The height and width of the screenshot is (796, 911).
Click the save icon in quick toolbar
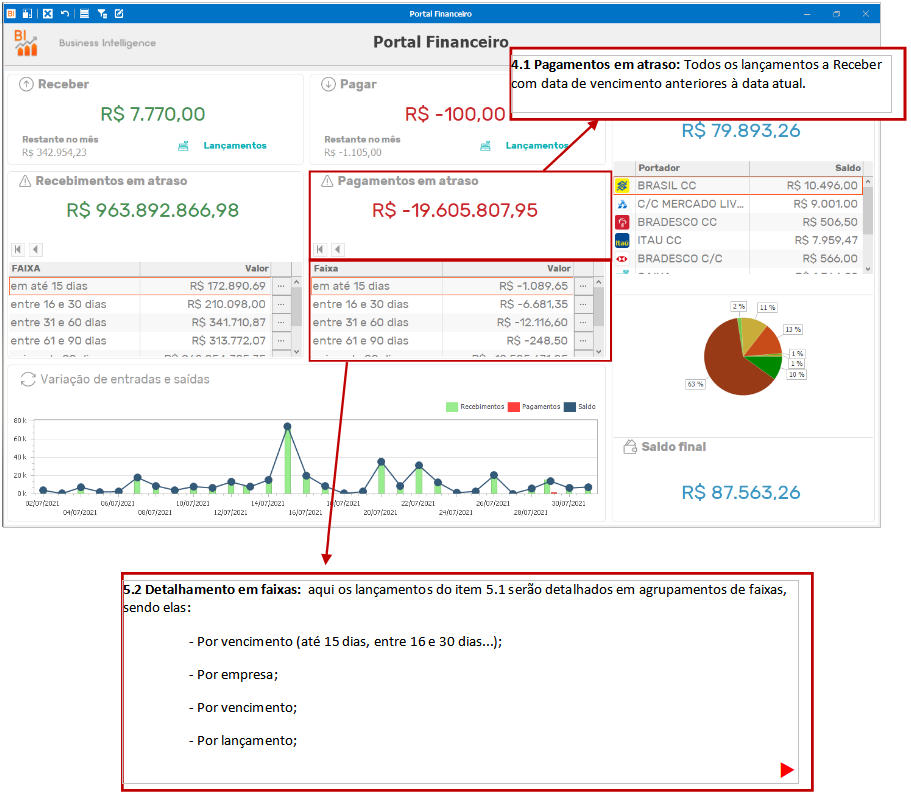27,13
